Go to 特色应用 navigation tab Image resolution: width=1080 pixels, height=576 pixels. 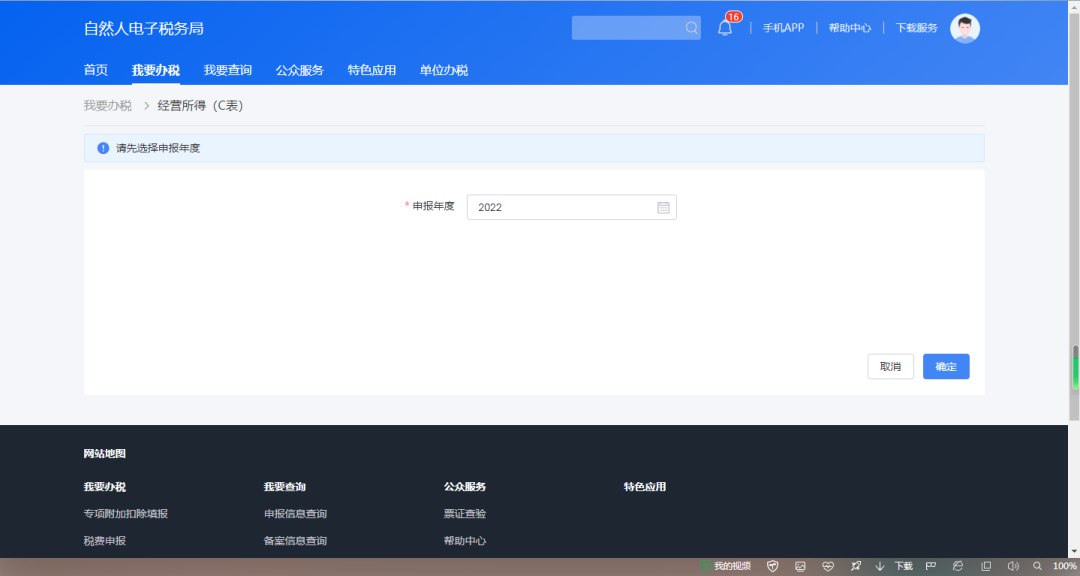(372, 70)
